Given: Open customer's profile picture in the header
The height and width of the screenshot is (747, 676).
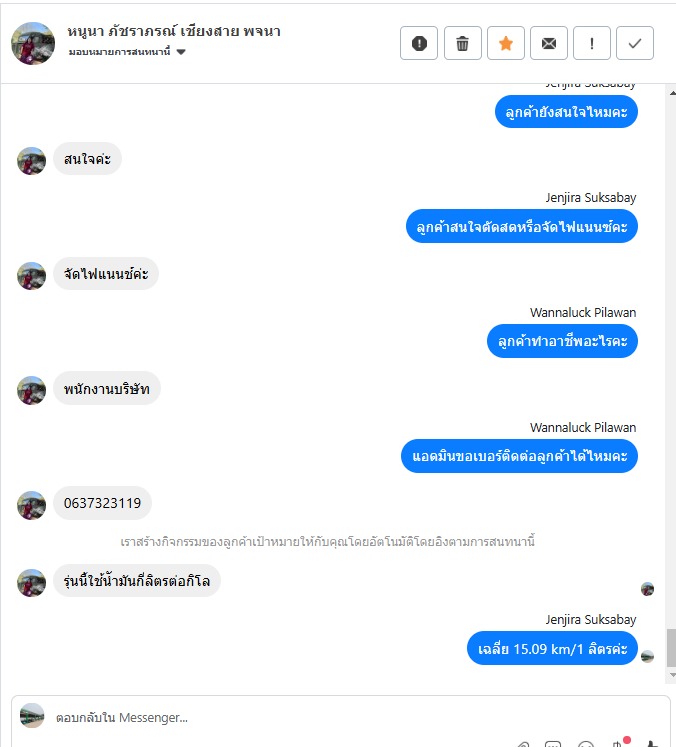Looking at the screenshot, I should (x=33, y=43).
